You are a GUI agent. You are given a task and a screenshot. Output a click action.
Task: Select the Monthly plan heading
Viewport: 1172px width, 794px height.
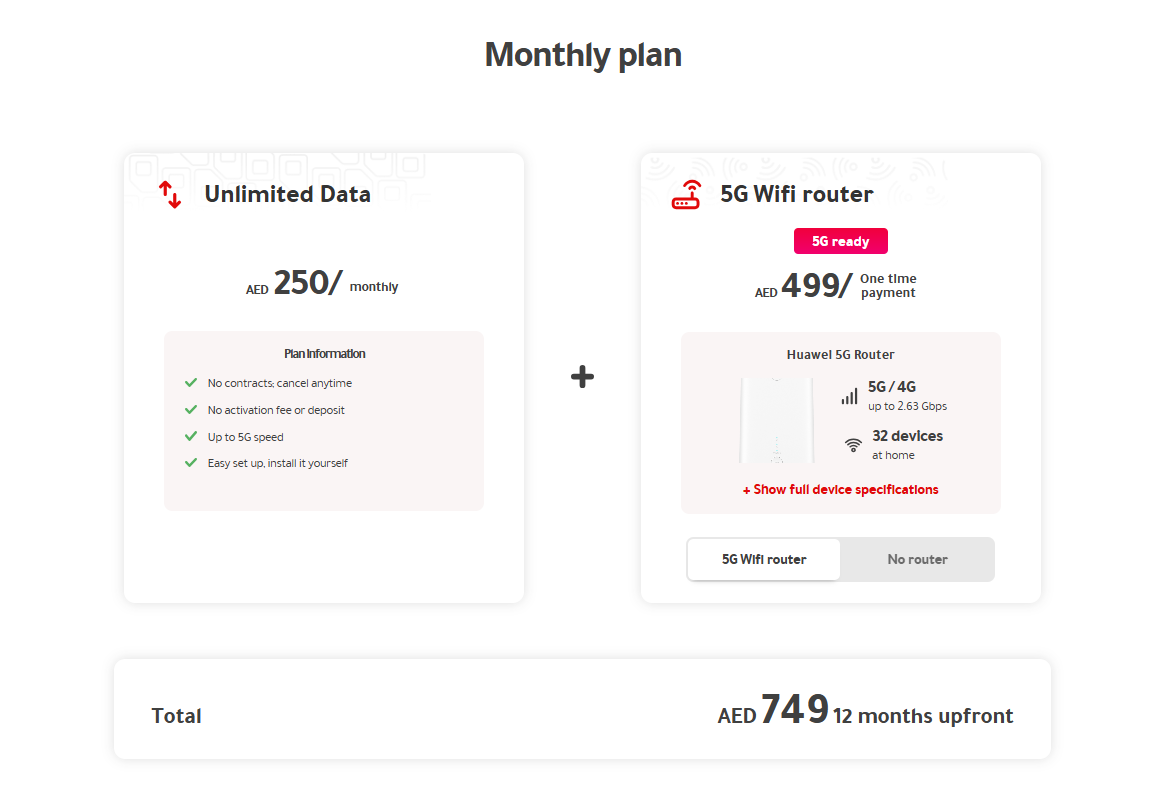coord(583,55)
